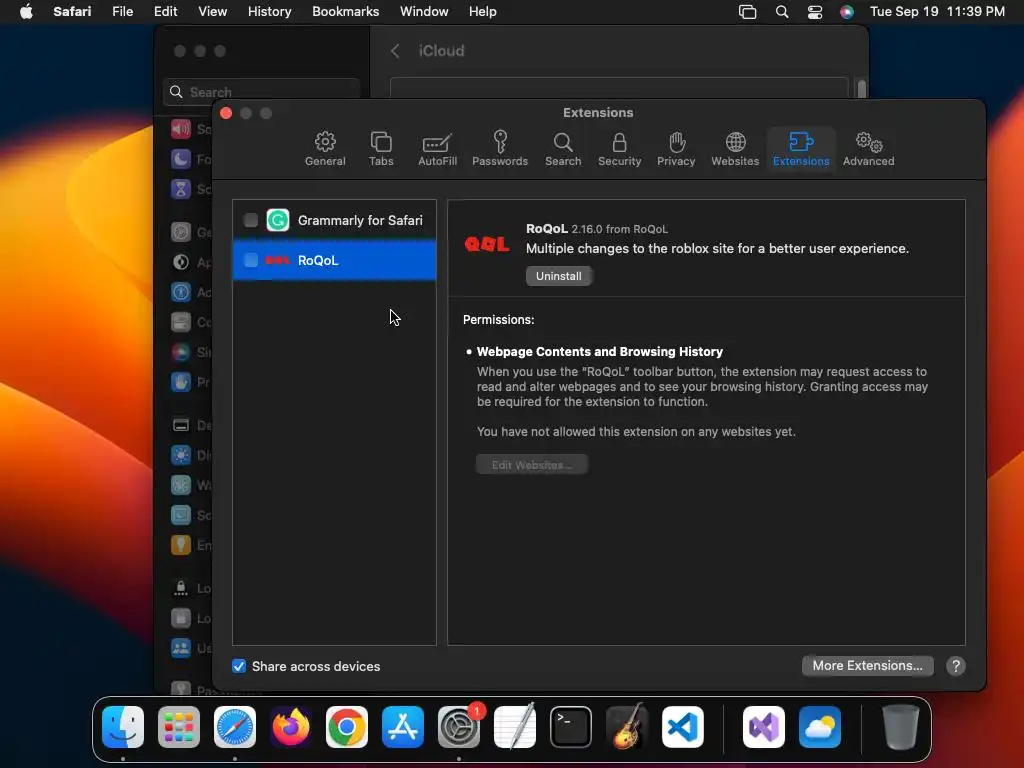Viewport: 1024px width, 768px height.
Task: Open Google Chrome from the Dock
Action: click(x=347, y=727)
